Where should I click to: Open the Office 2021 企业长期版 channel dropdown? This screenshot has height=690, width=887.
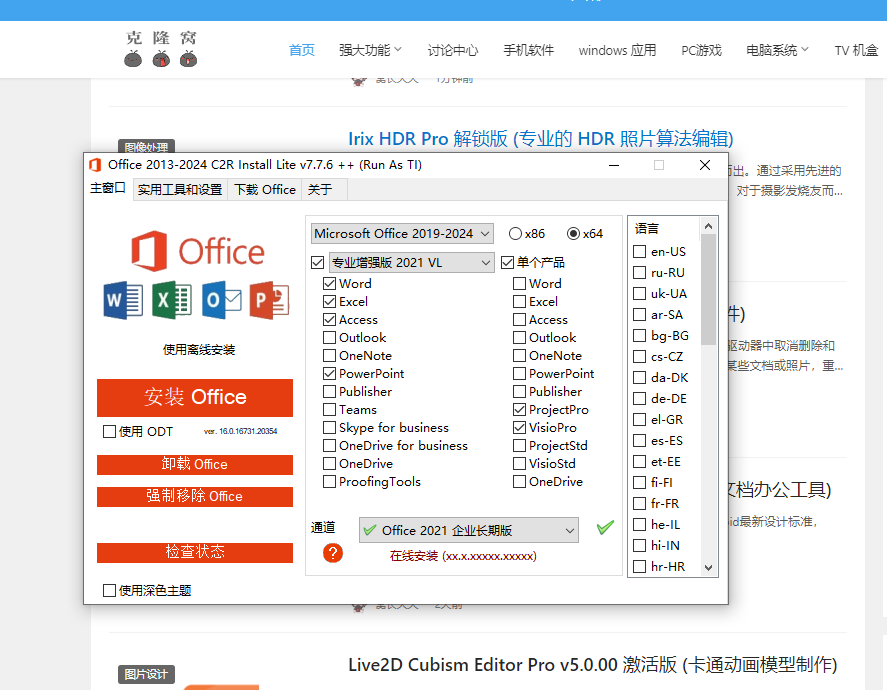pos(469,530)
